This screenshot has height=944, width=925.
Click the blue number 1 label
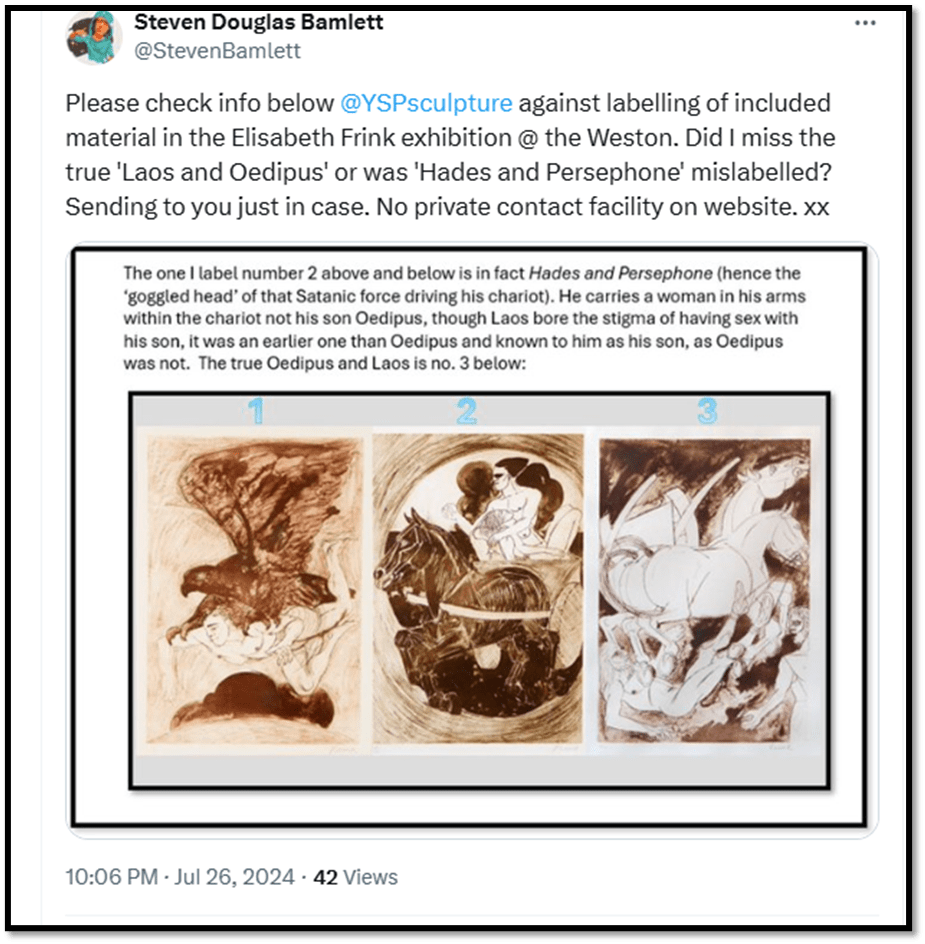click(x=257, y=412)
